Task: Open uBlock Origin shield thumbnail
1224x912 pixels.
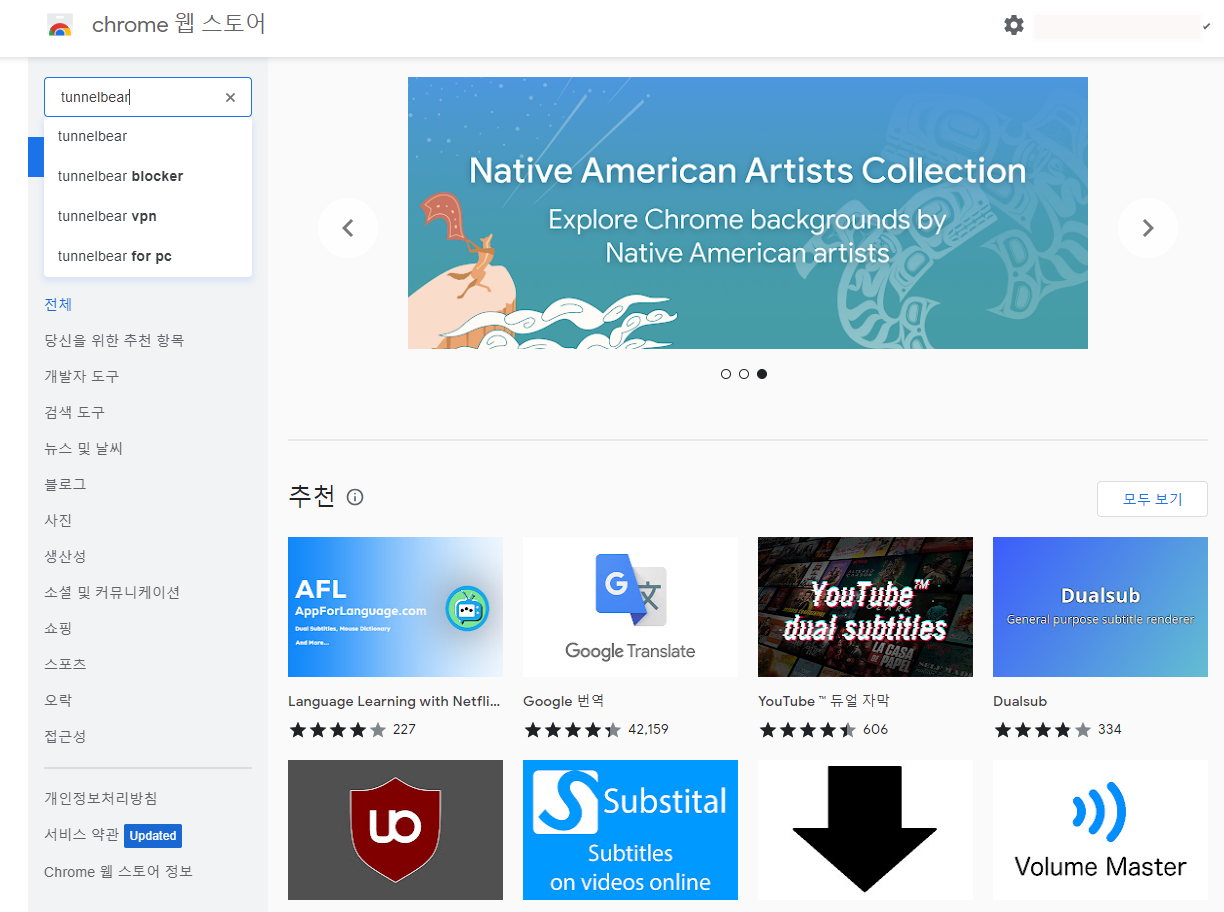Action: tap(395, 830)
